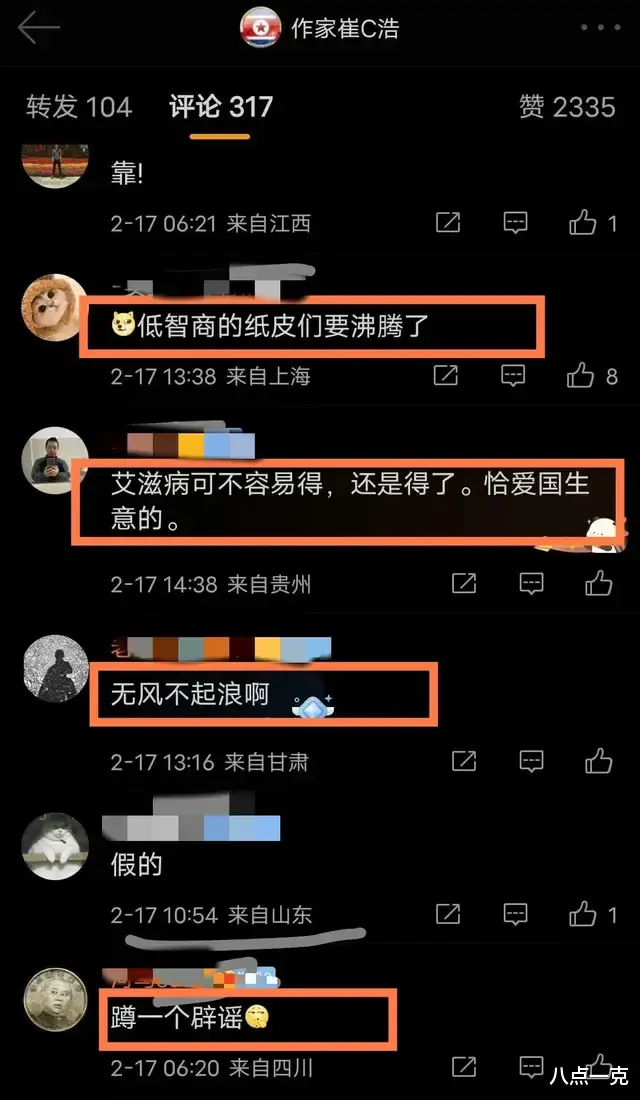
Task: Open the three-dots more menu
Action: [601, 28]
